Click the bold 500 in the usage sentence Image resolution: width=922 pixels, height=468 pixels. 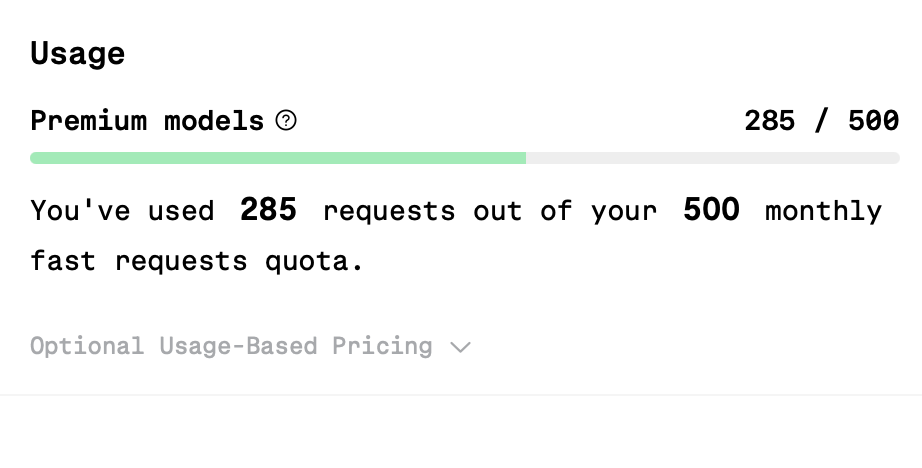(x=711, y=209)
